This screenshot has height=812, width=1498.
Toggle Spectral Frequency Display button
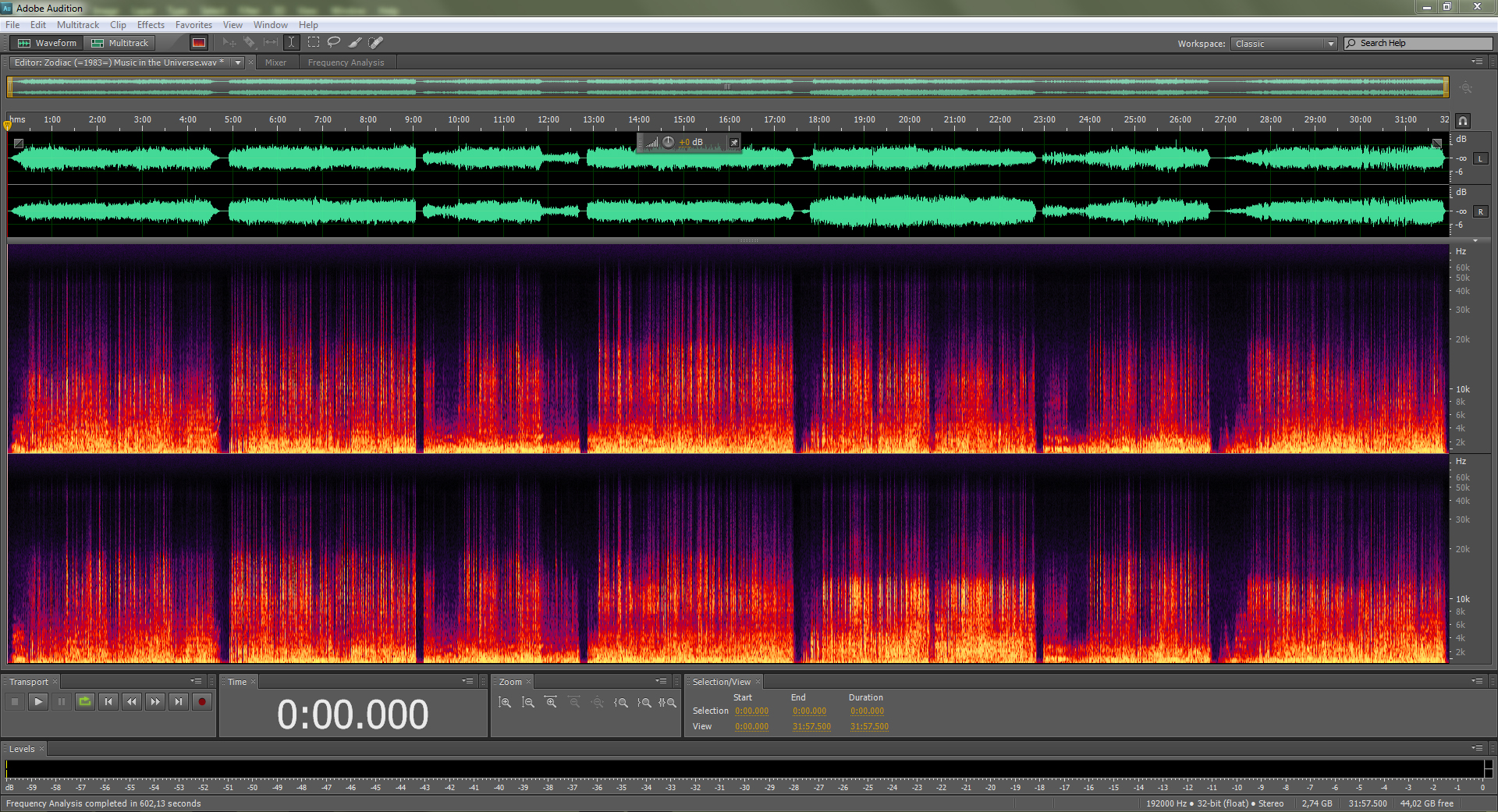click(199, 43)
